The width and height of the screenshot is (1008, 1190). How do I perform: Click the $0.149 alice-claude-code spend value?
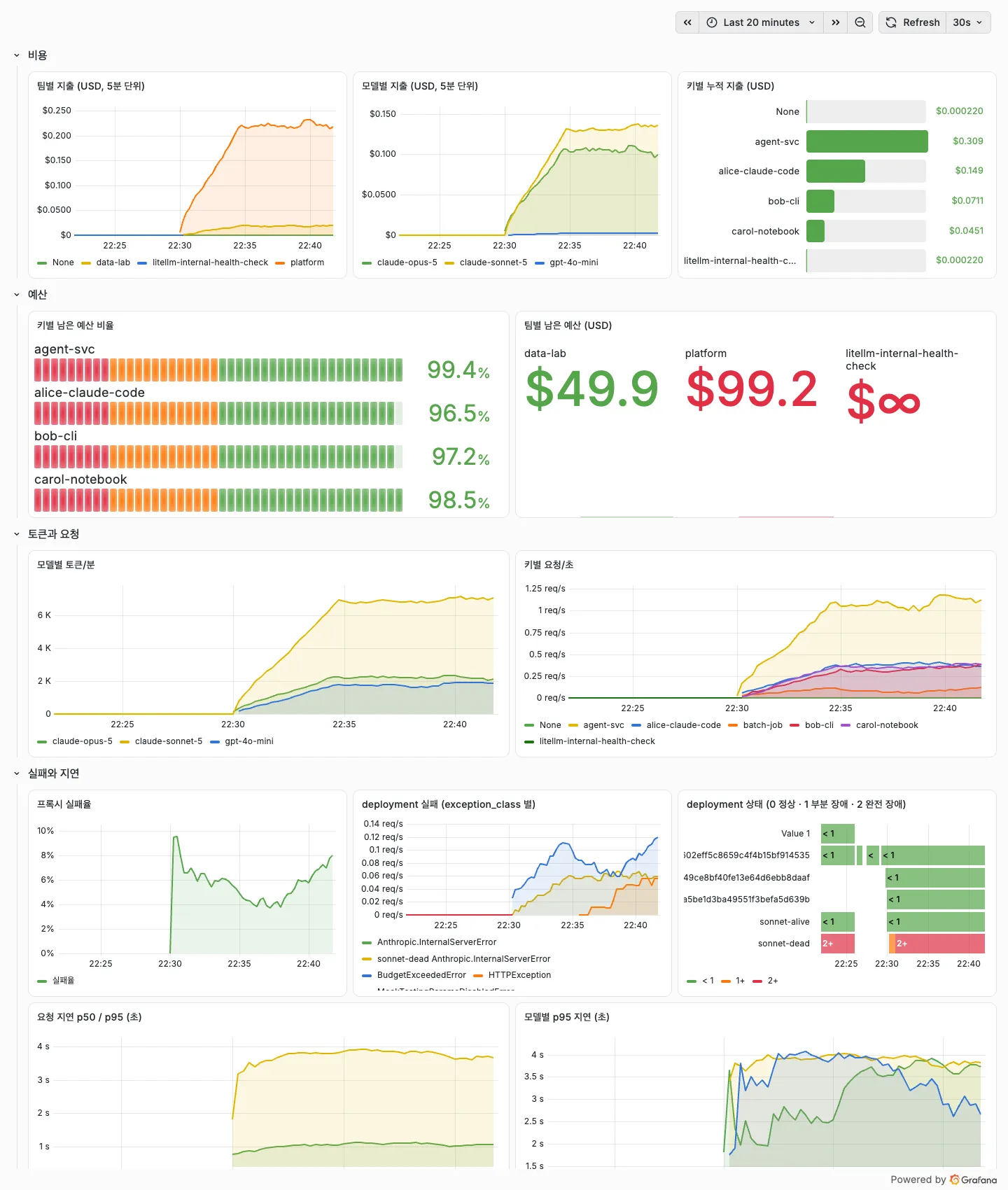click(969, 171)
